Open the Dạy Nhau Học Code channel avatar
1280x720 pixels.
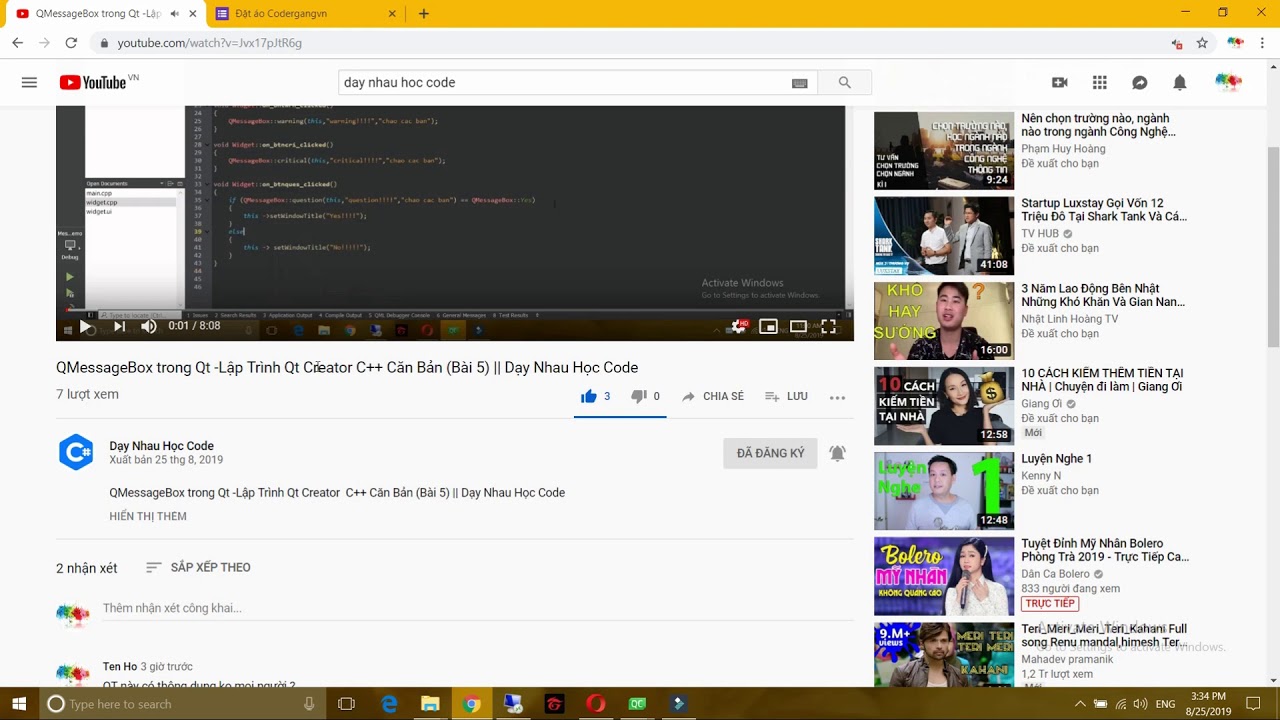click(x=76, y=453)
